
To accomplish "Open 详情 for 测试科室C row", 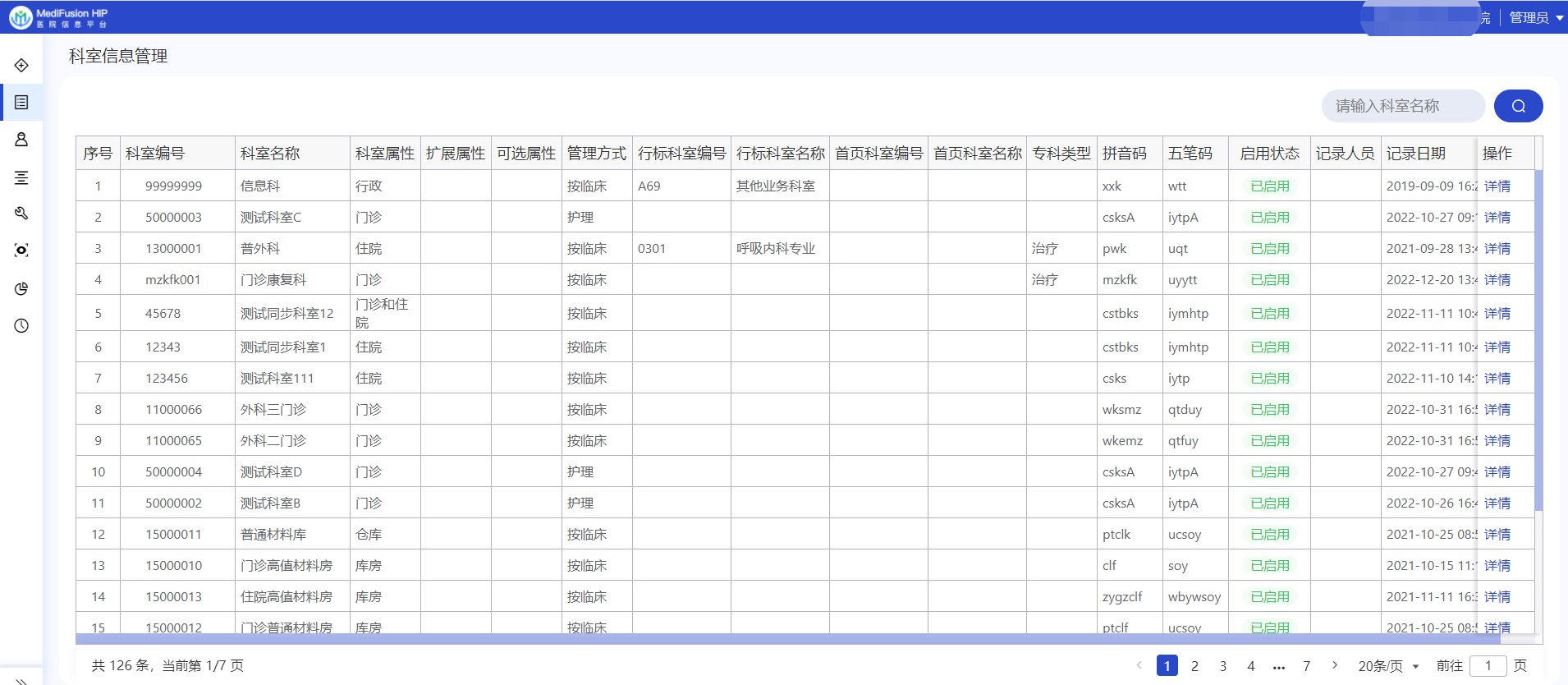I will (1497, 218).
